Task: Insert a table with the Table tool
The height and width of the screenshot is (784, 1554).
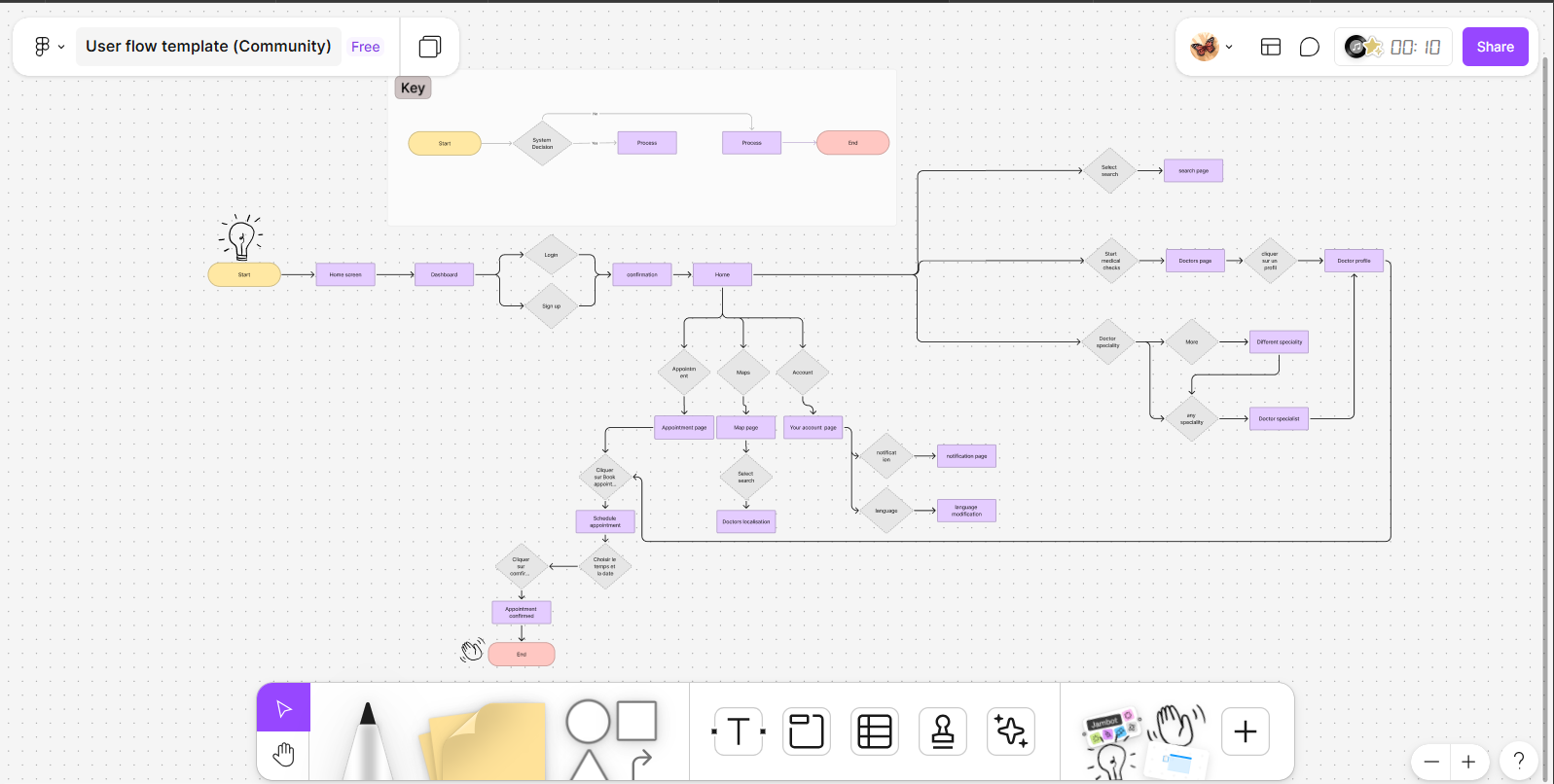Action: coord(875,731)
